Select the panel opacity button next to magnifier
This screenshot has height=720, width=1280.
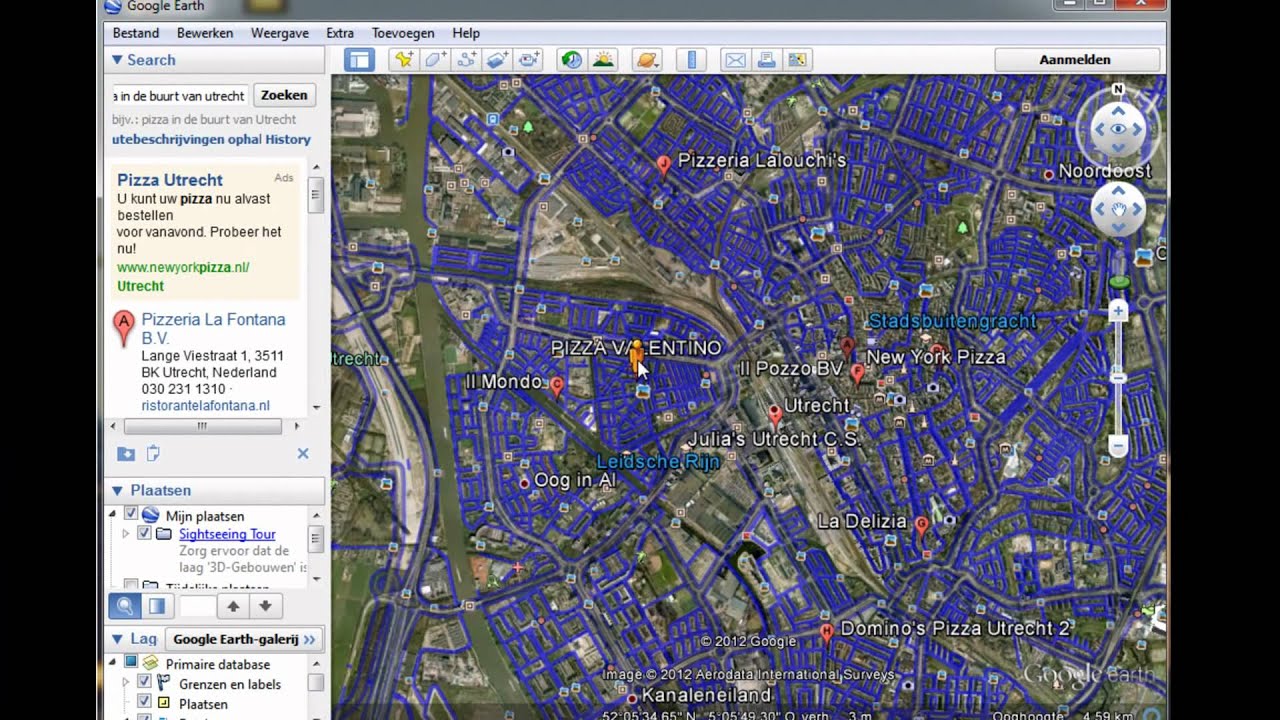pos(157,606)
